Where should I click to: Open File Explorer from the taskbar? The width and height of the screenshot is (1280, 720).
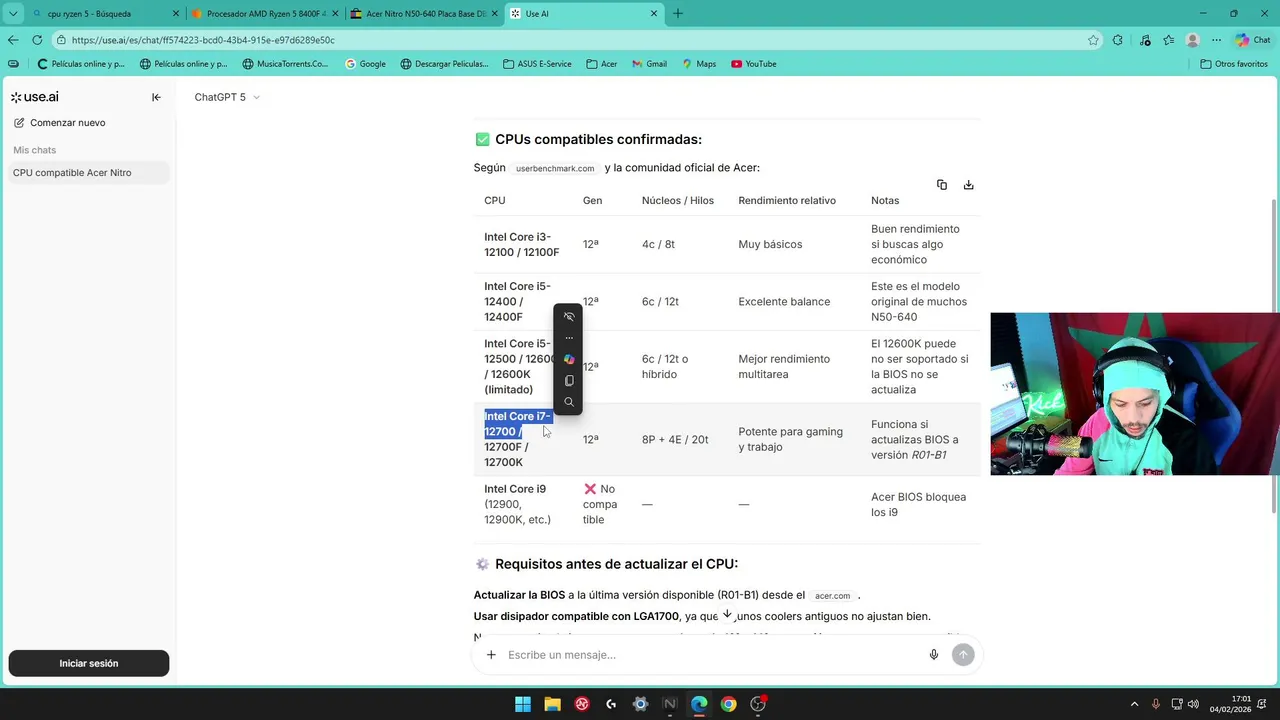(552, 704)
